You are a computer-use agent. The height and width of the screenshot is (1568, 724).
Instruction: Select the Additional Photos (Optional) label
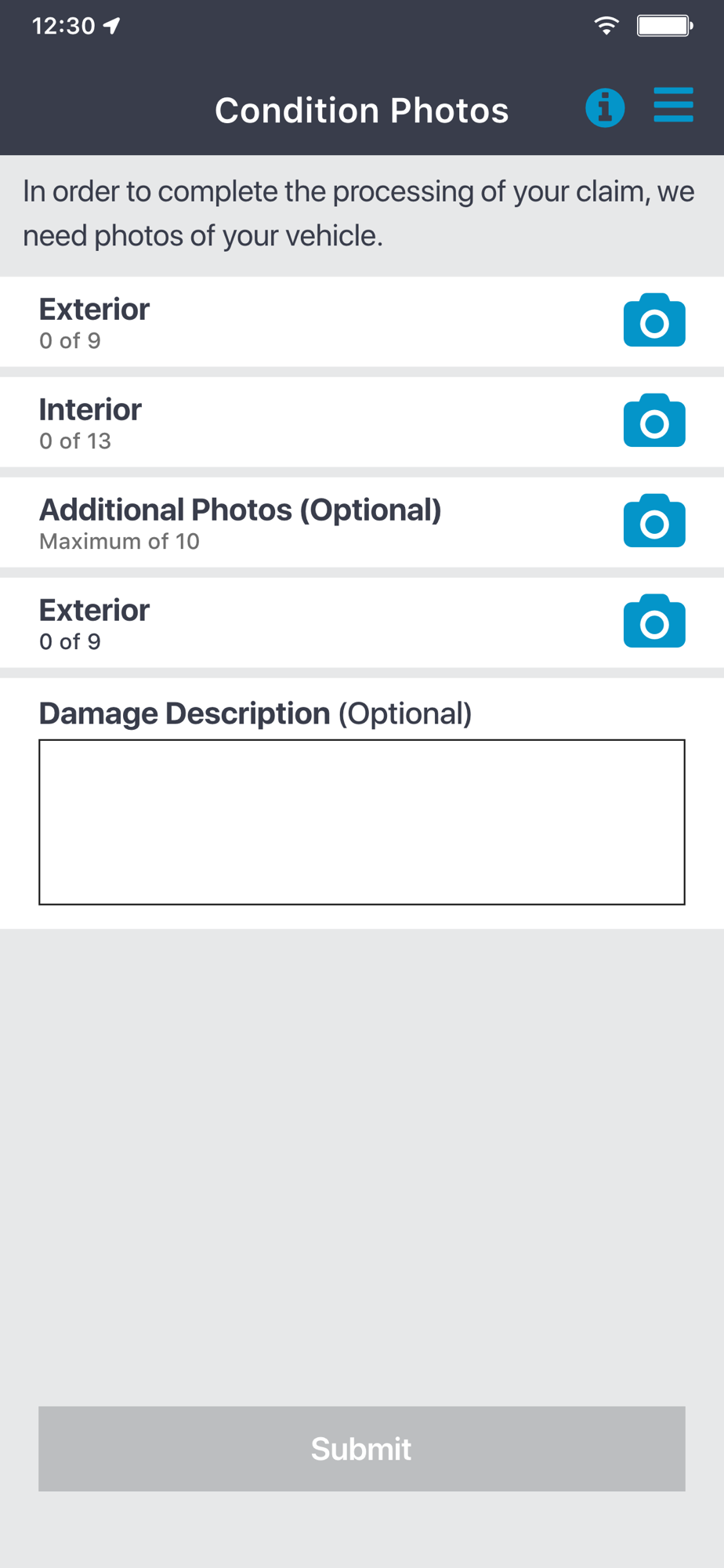pyautogui.click(x=240, y=510)
